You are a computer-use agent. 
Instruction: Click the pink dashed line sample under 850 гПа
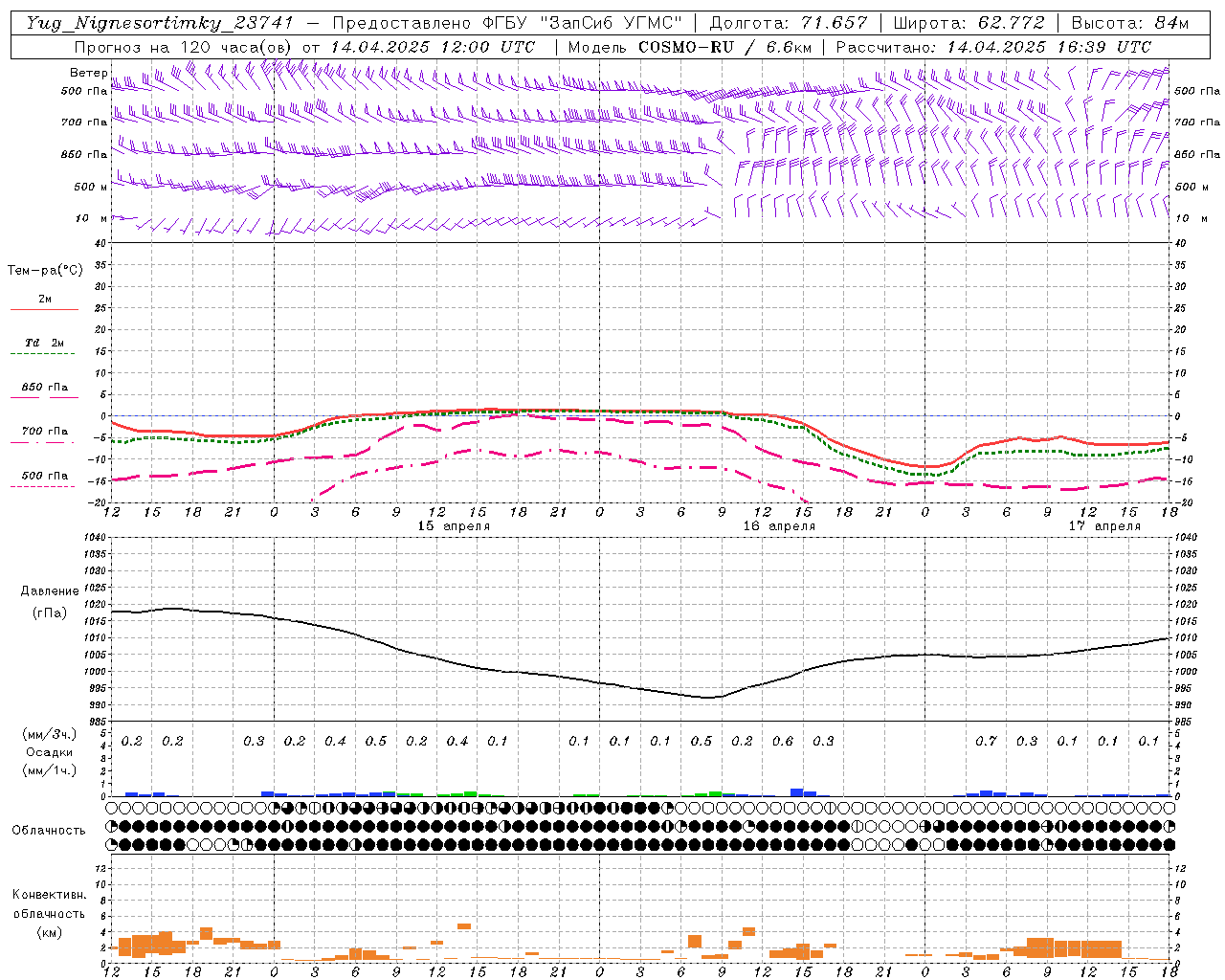coord(45,398)
